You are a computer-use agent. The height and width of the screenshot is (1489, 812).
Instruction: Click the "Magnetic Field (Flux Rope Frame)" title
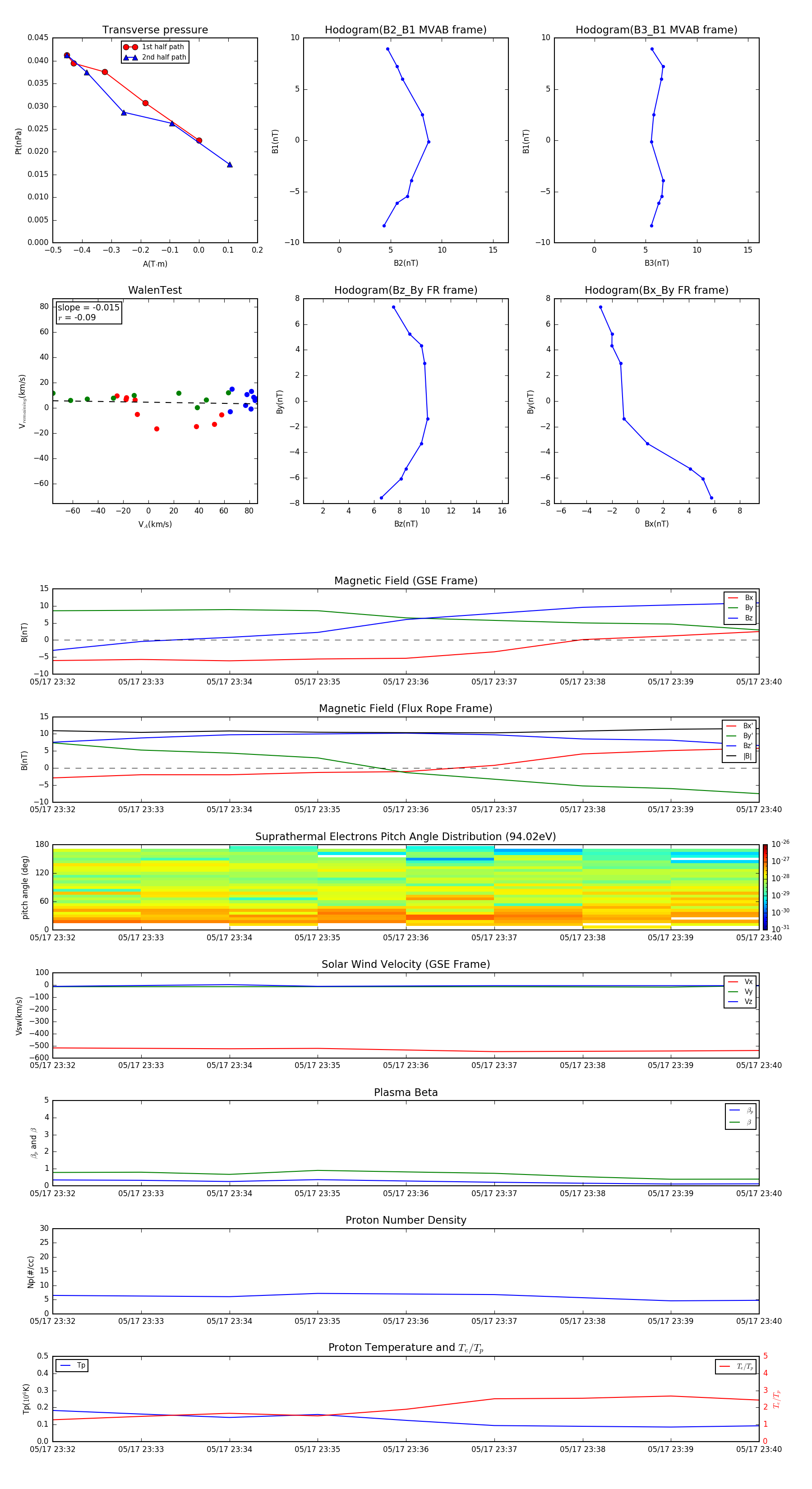click(406, 709)
